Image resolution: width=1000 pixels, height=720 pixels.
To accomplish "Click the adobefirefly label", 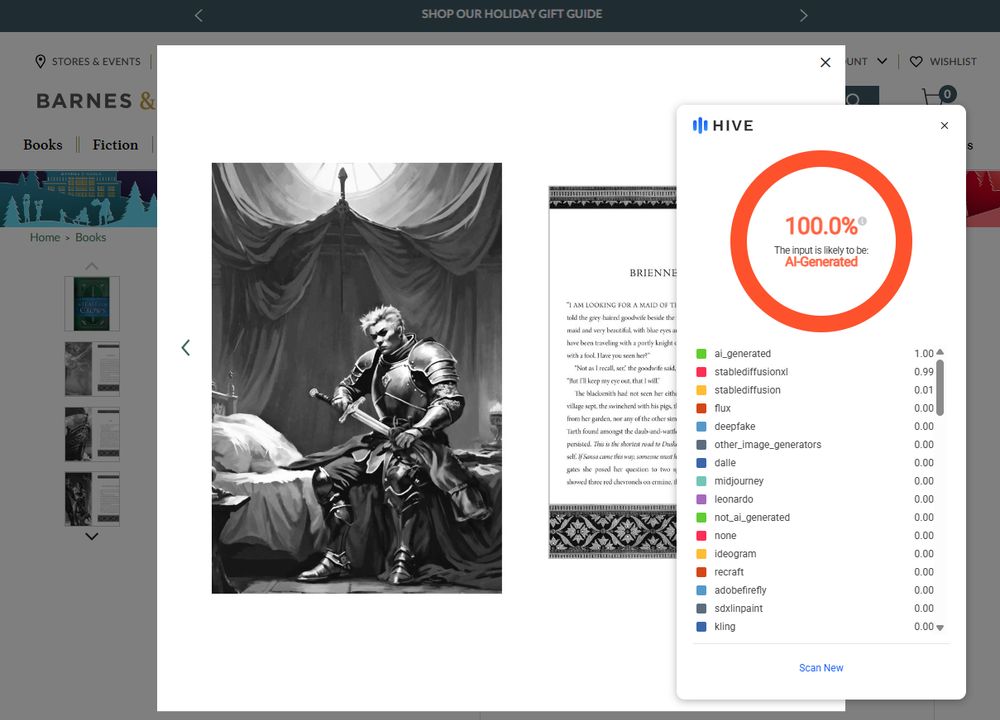I will tap(740, 591).
